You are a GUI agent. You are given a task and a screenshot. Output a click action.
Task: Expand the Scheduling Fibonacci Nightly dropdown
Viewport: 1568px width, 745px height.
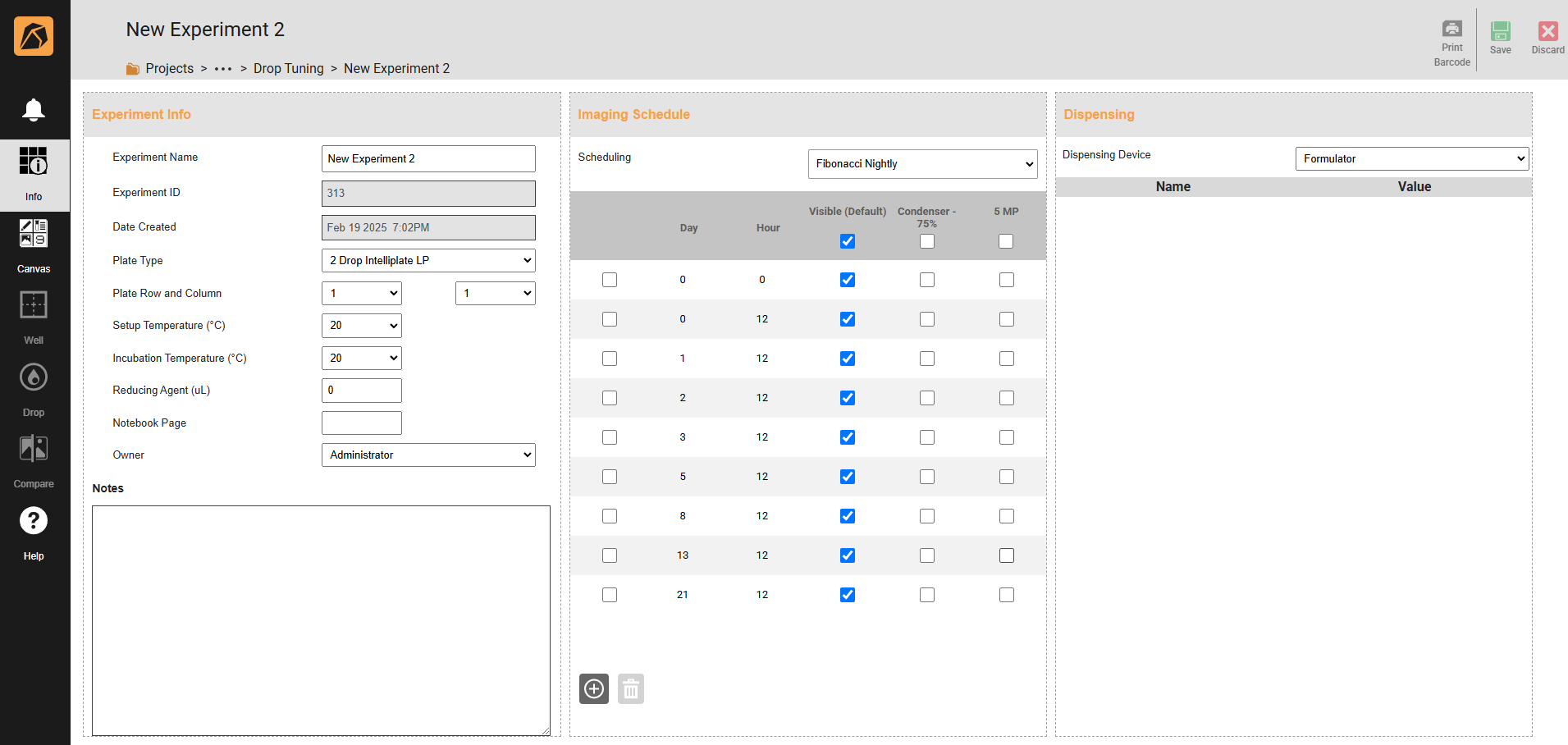pyautogui.click(x=922, y=164)
